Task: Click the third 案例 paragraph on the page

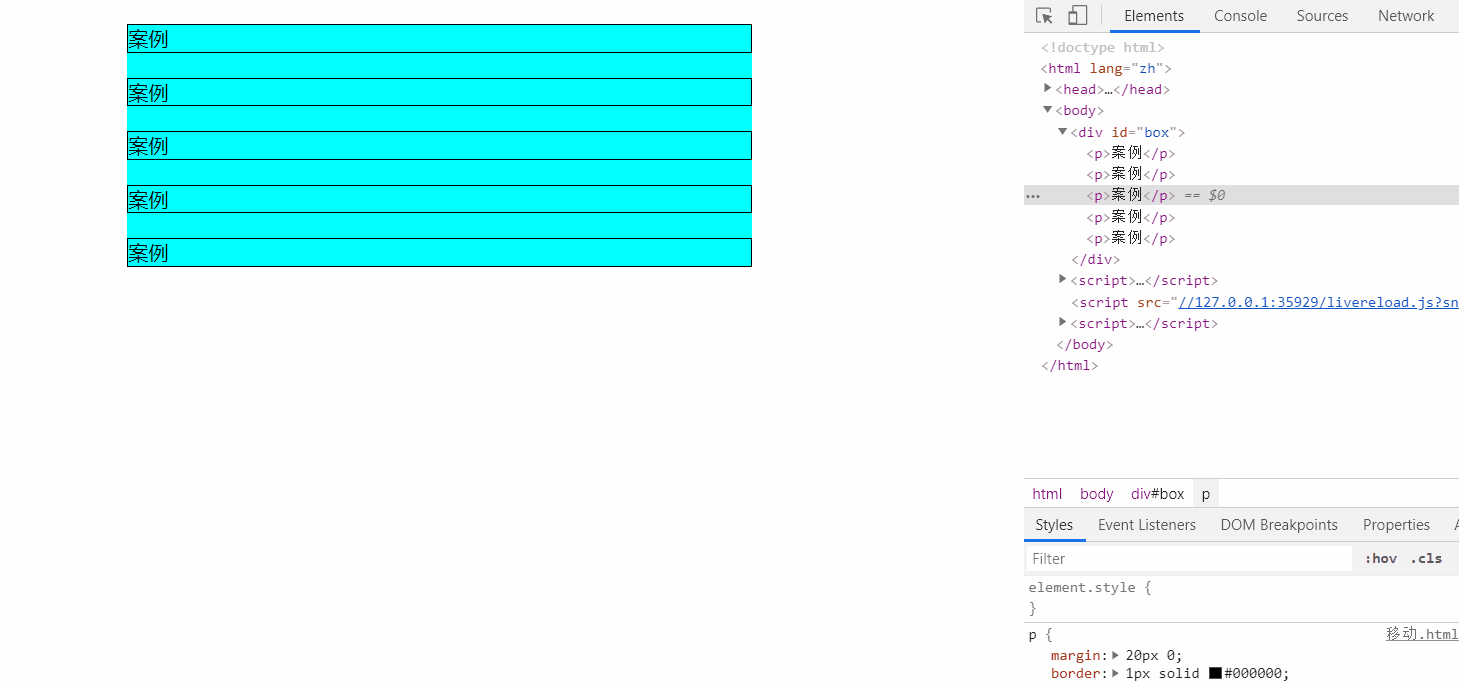Action: [439, 146]
